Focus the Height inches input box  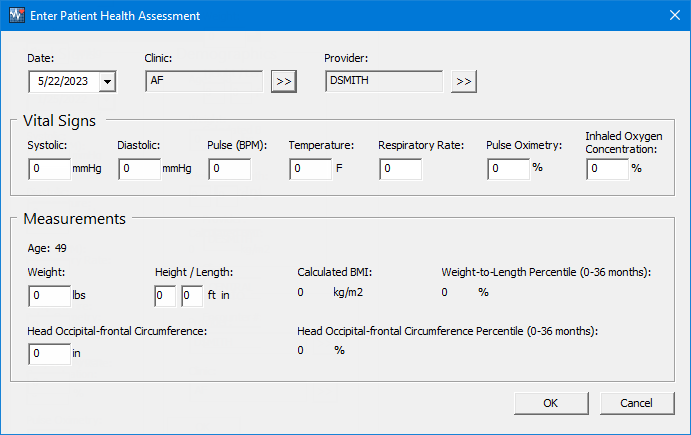tap(192, 296)
